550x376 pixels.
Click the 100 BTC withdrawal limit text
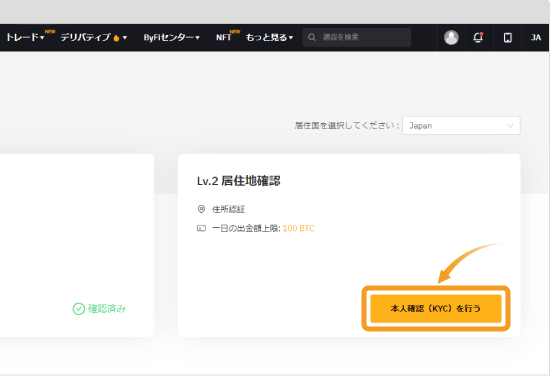[299, 228]
